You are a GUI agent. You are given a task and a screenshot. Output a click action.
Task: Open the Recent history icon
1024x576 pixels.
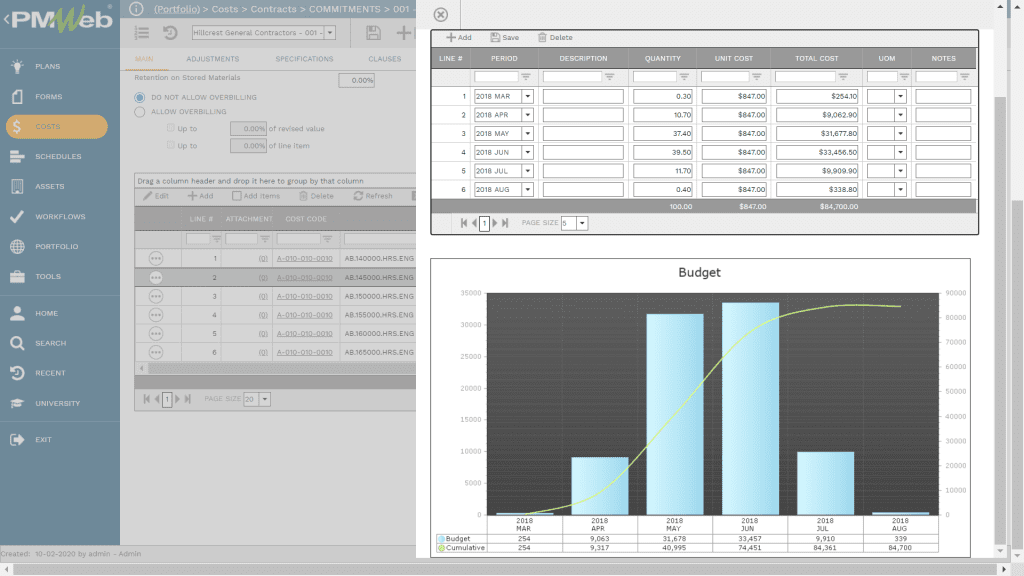pos(17,373)
